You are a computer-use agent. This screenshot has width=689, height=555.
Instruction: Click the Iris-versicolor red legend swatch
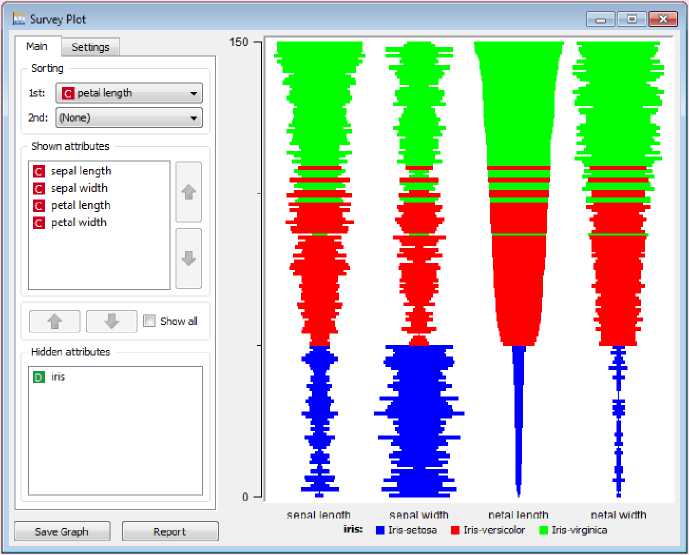coord(455,530)
